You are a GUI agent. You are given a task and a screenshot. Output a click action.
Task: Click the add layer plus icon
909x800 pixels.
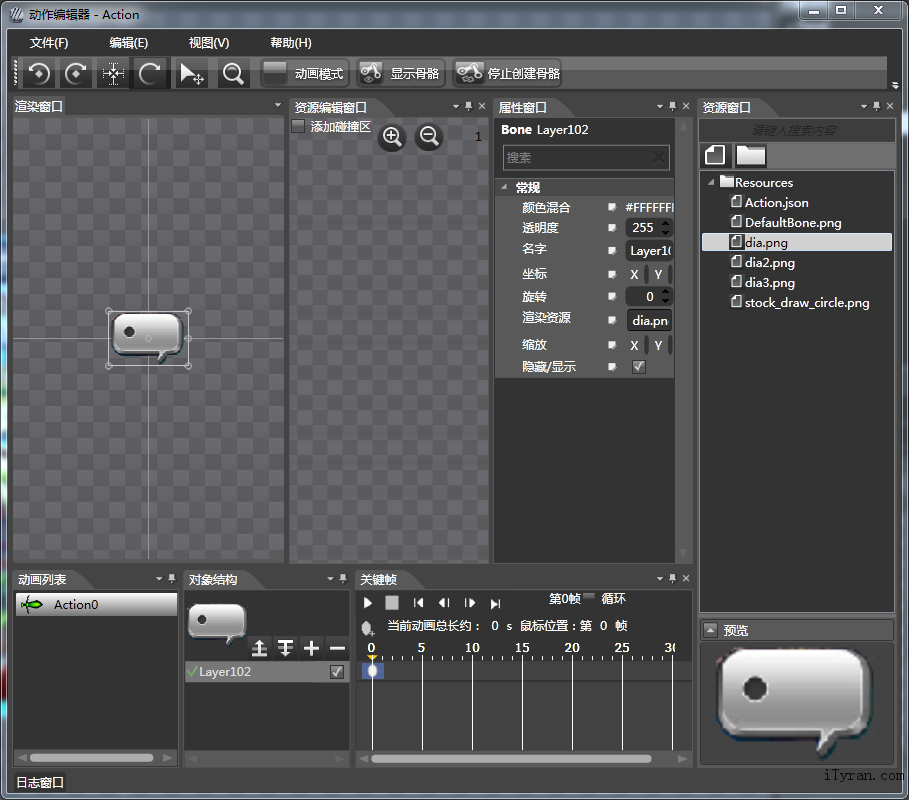(x=311, y=648)
